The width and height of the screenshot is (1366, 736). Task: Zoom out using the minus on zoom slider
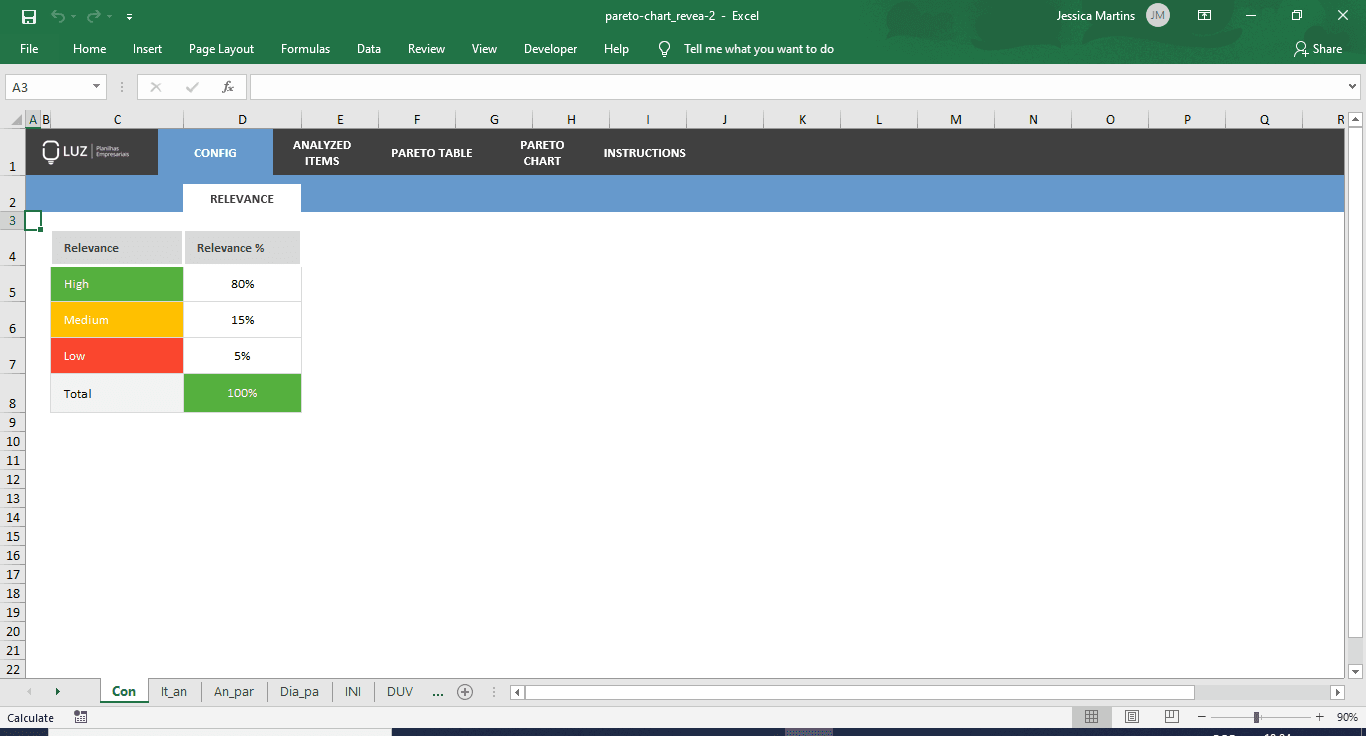(1200, 717)
